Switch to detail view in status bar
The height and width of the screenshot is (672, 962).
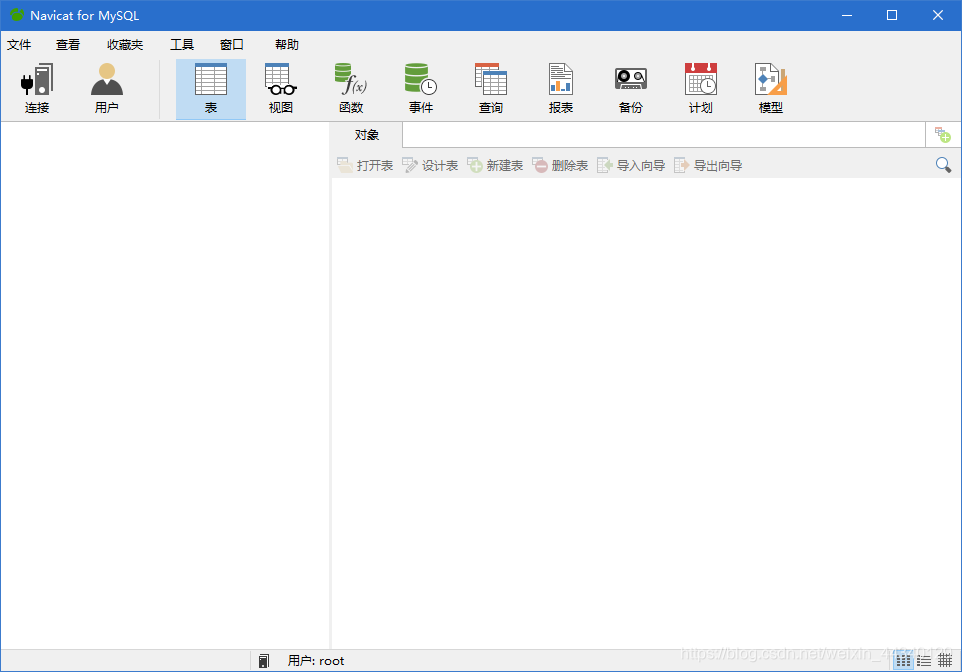(945, 661)
